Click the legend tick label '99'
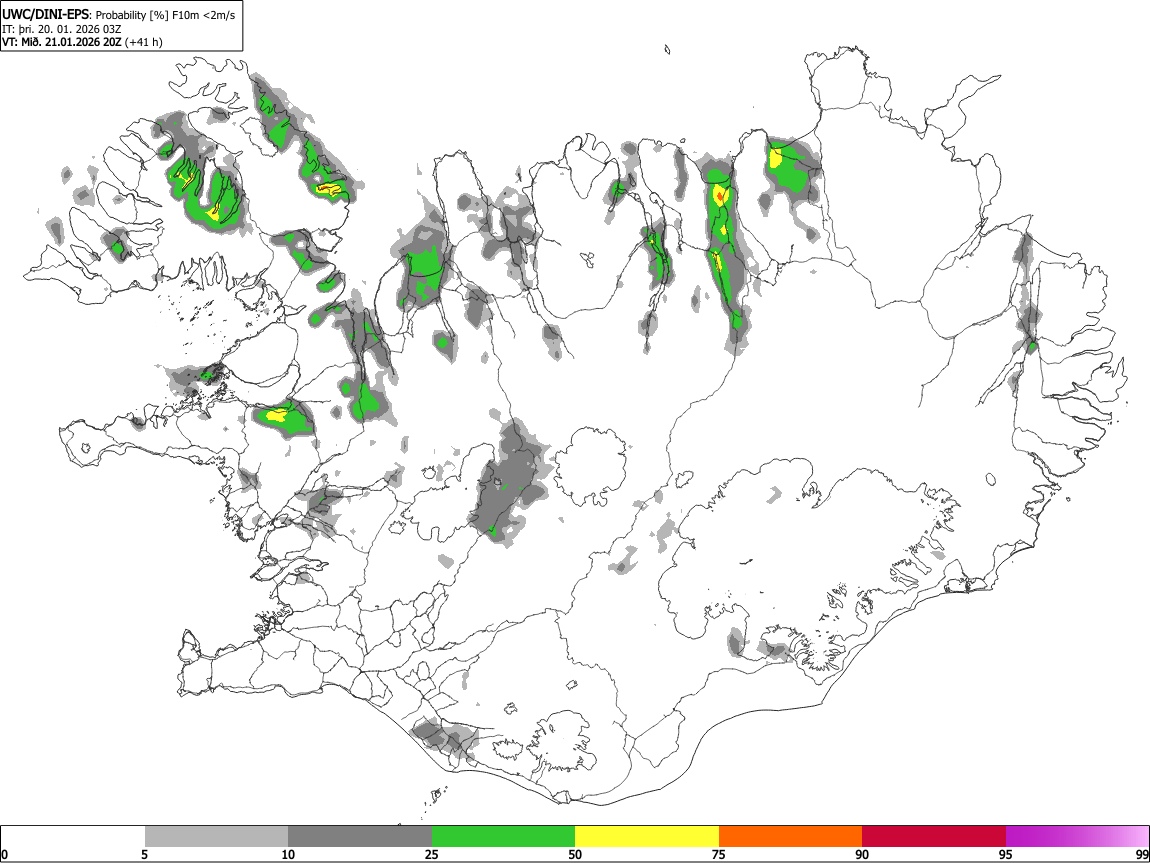The image size is (1150, 863). [x=1141, y=854]
